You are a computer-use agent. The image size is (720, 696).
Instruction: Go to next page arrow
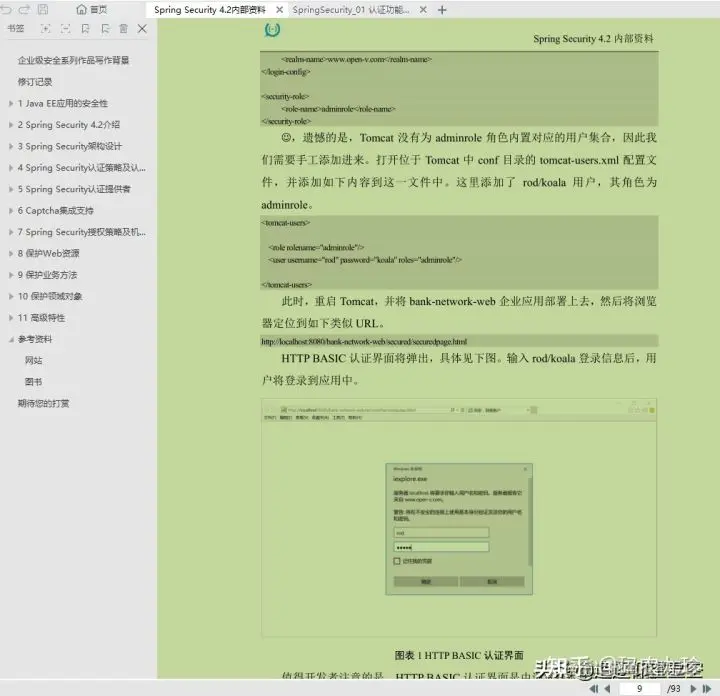pyautogui.click(x=693, y=688)
